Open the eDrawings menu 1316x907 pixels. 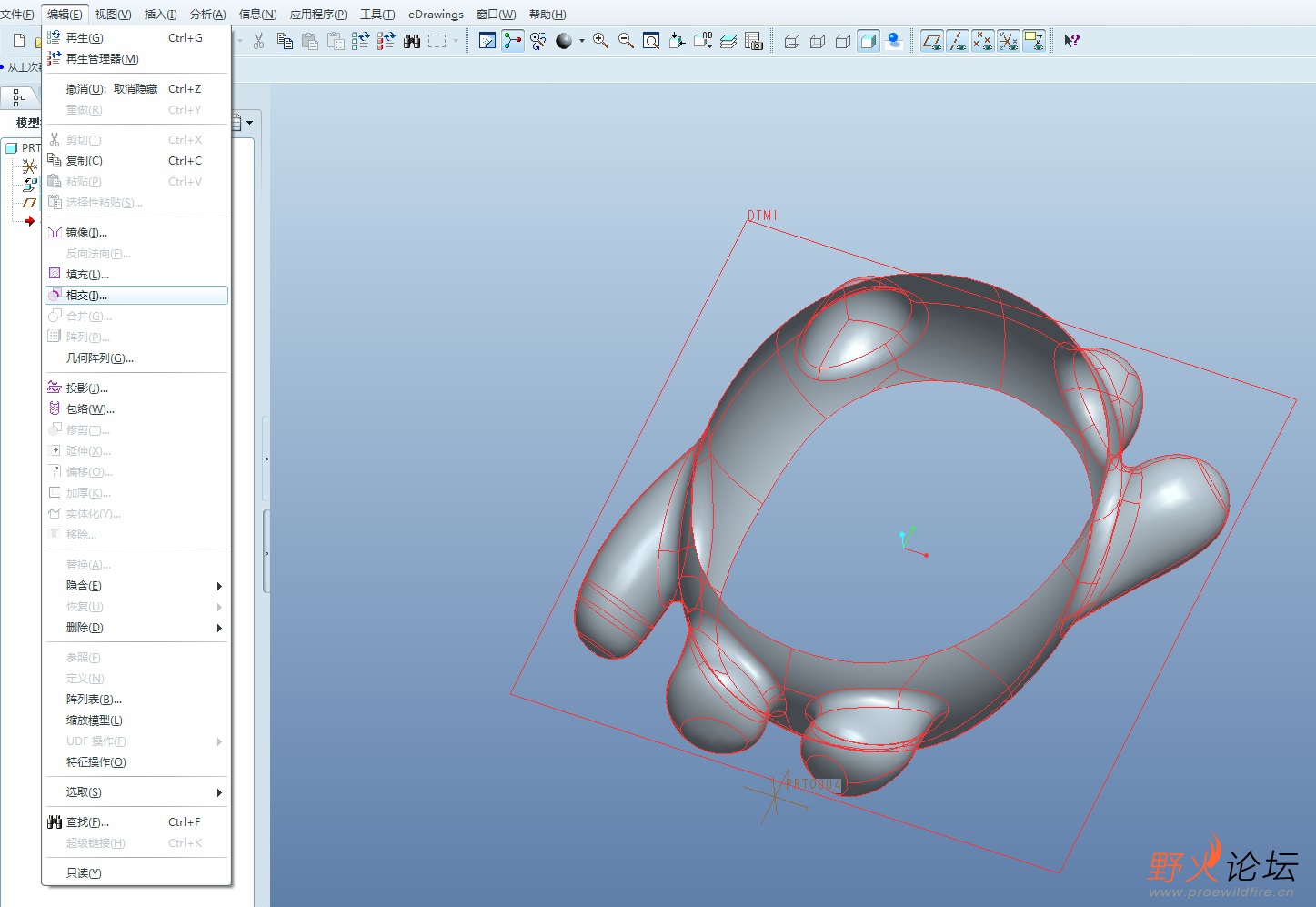(436, 15)
